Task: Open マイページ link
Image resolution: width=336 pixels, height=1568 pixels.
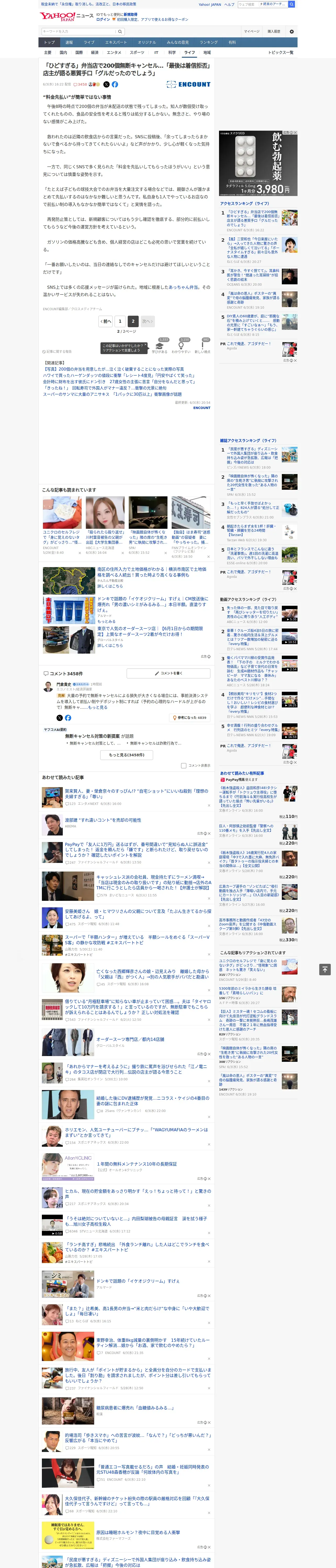Action: coord(252,32)
